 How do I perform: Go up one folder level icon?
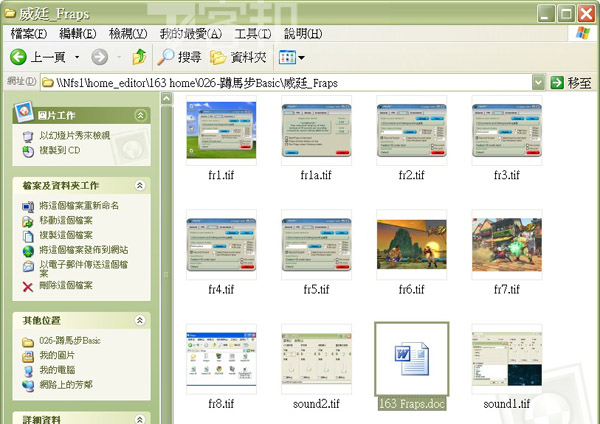139,57
